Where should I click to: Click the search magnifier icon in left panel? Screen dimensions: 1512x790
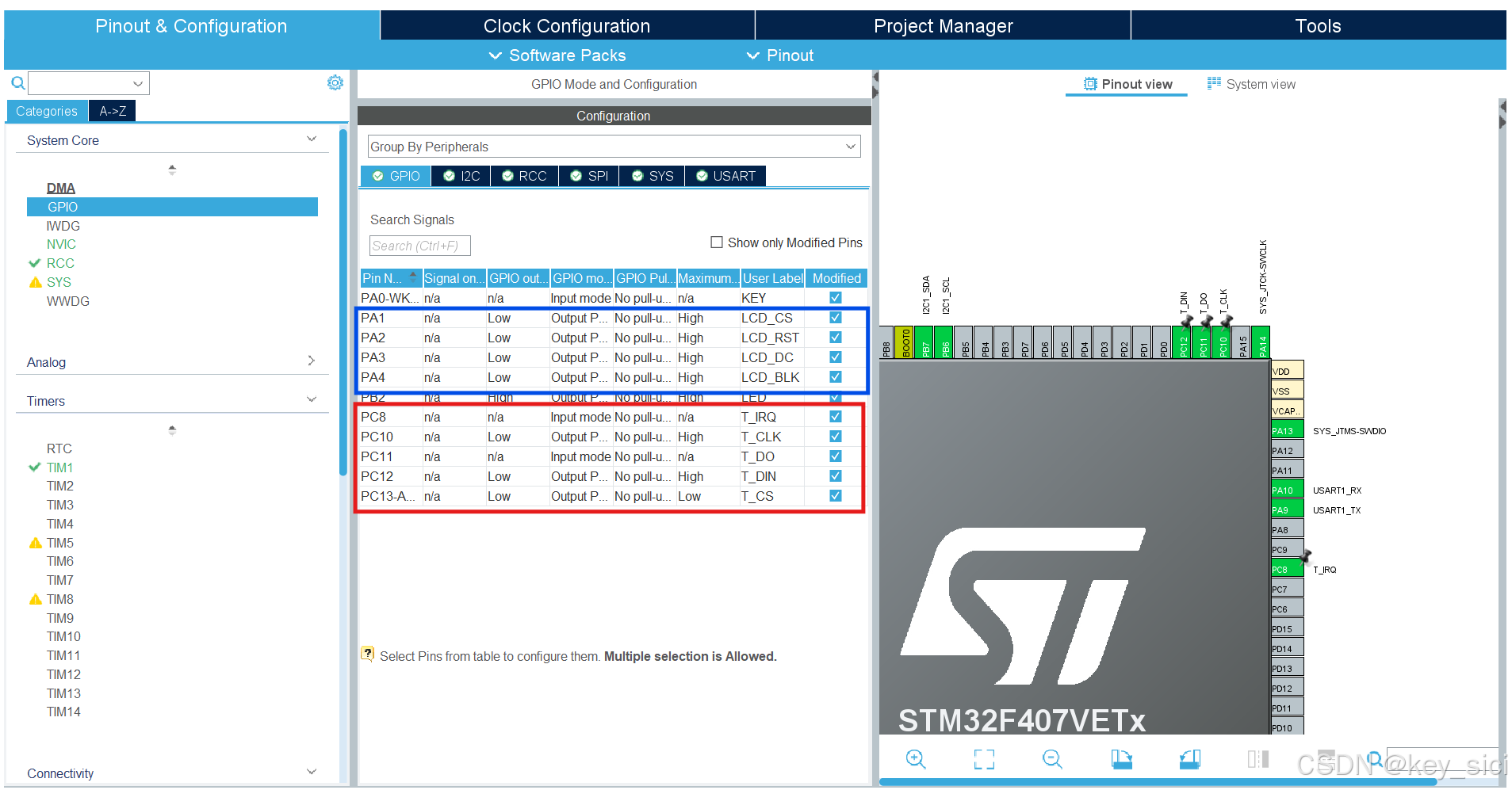(x=17, y=82)
